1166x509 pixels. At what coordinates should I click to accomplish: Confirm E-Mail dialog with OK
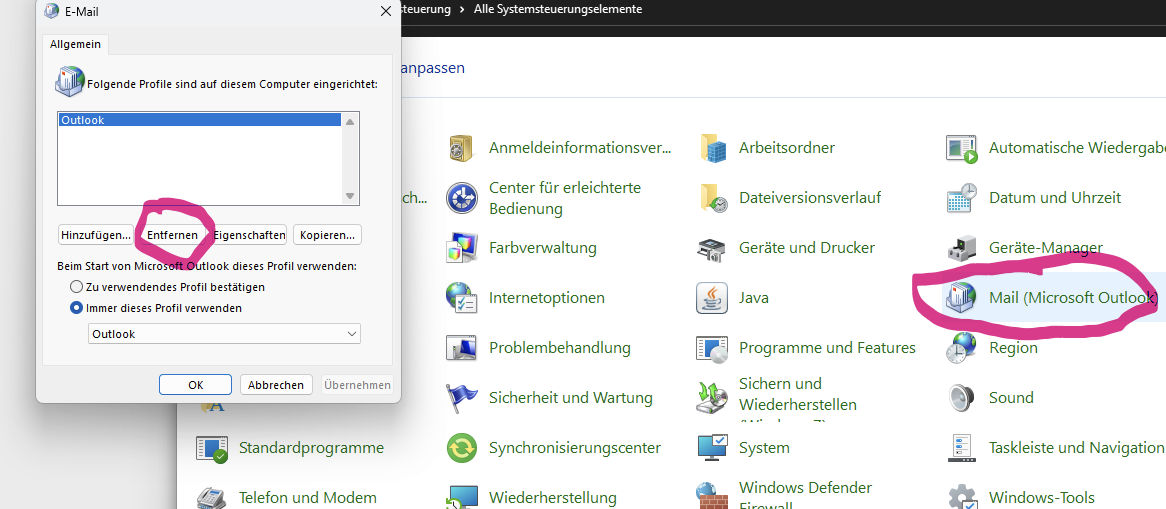click(x=196, y=385)
